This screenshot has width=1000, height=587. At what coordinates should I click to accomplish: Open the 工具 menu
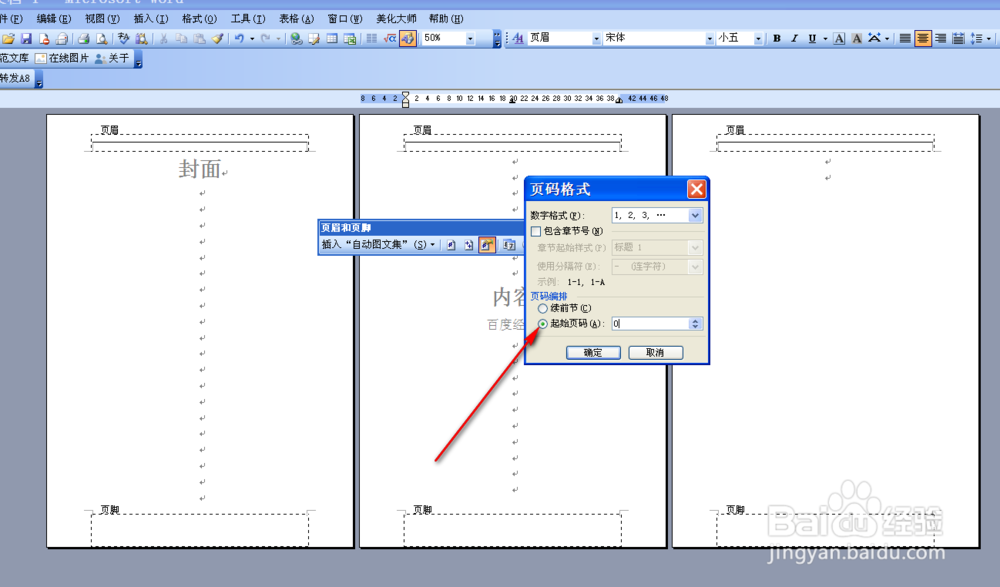point(247,19)
